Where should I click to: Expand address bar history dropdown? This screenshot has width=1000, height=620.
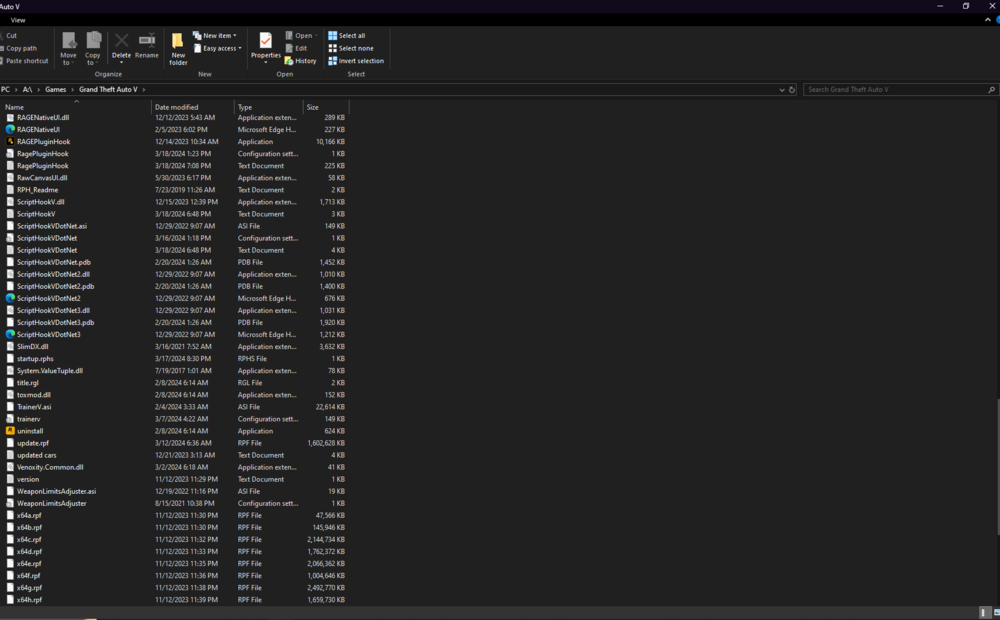[x=782, y=90]
